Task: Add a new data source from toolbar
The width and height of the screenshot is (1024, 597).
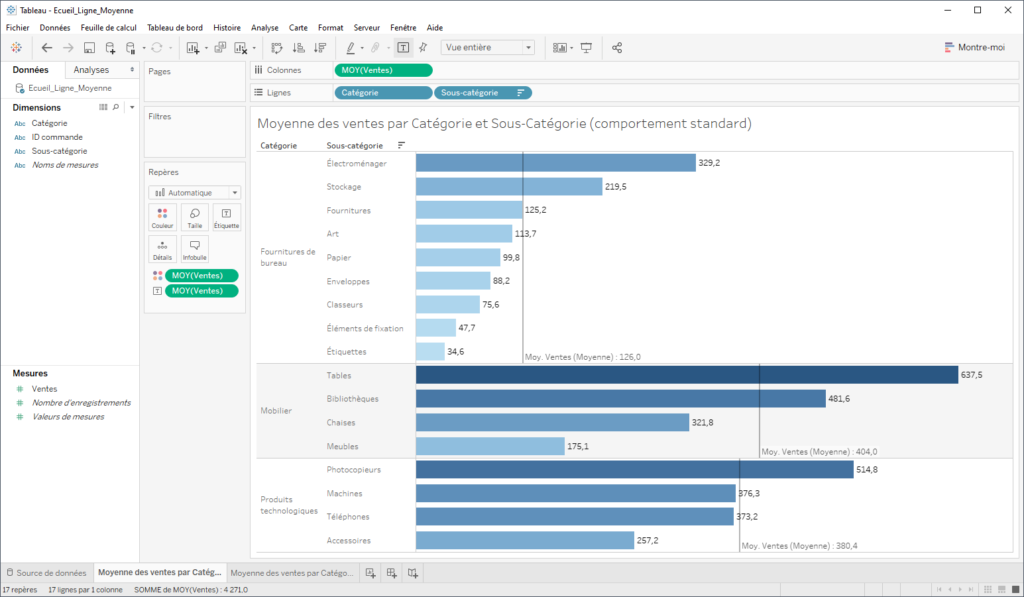Action: coord(110,48)
